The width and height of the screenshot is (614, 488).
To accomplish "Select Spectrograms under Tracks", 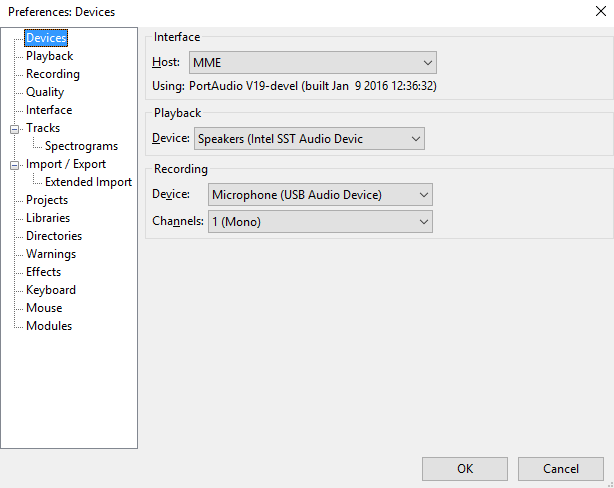I will coord(81,146).
